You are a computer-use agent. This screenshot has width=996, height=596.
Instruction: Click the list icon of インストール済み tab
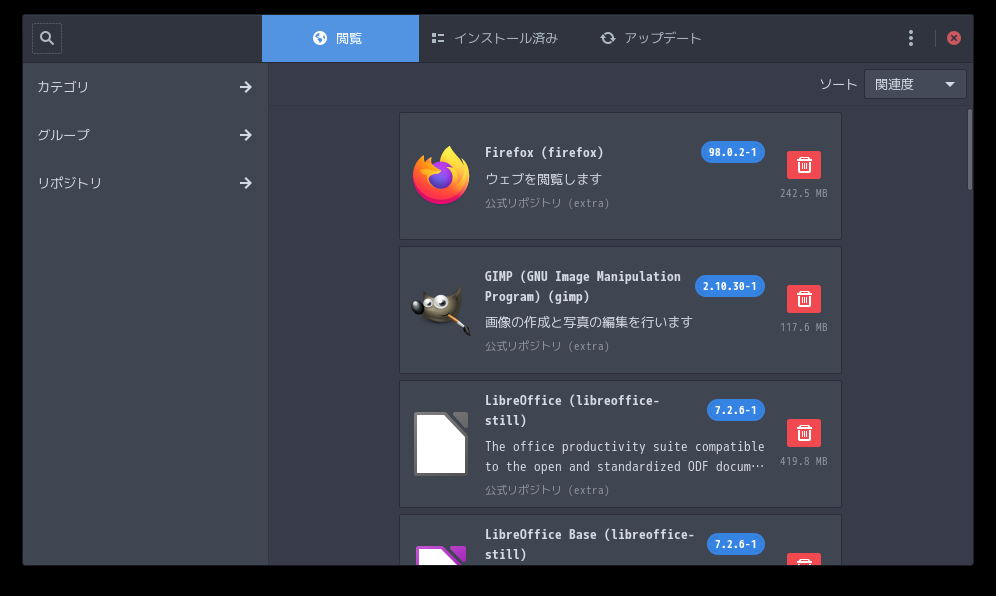click(x=438, y=38)
